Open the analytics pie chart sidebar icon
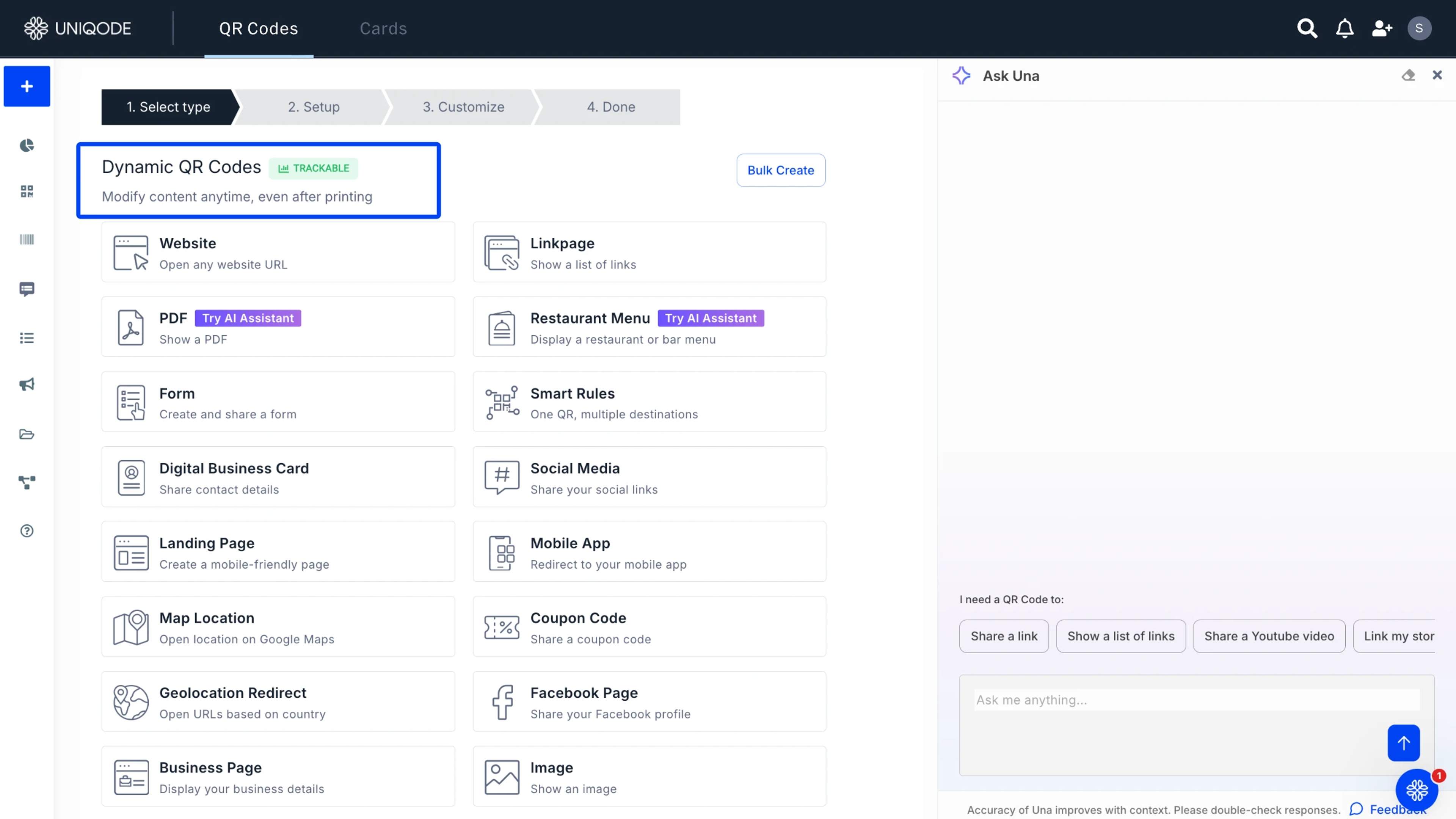Screen dimensions: 1456x819 (27, 146)
